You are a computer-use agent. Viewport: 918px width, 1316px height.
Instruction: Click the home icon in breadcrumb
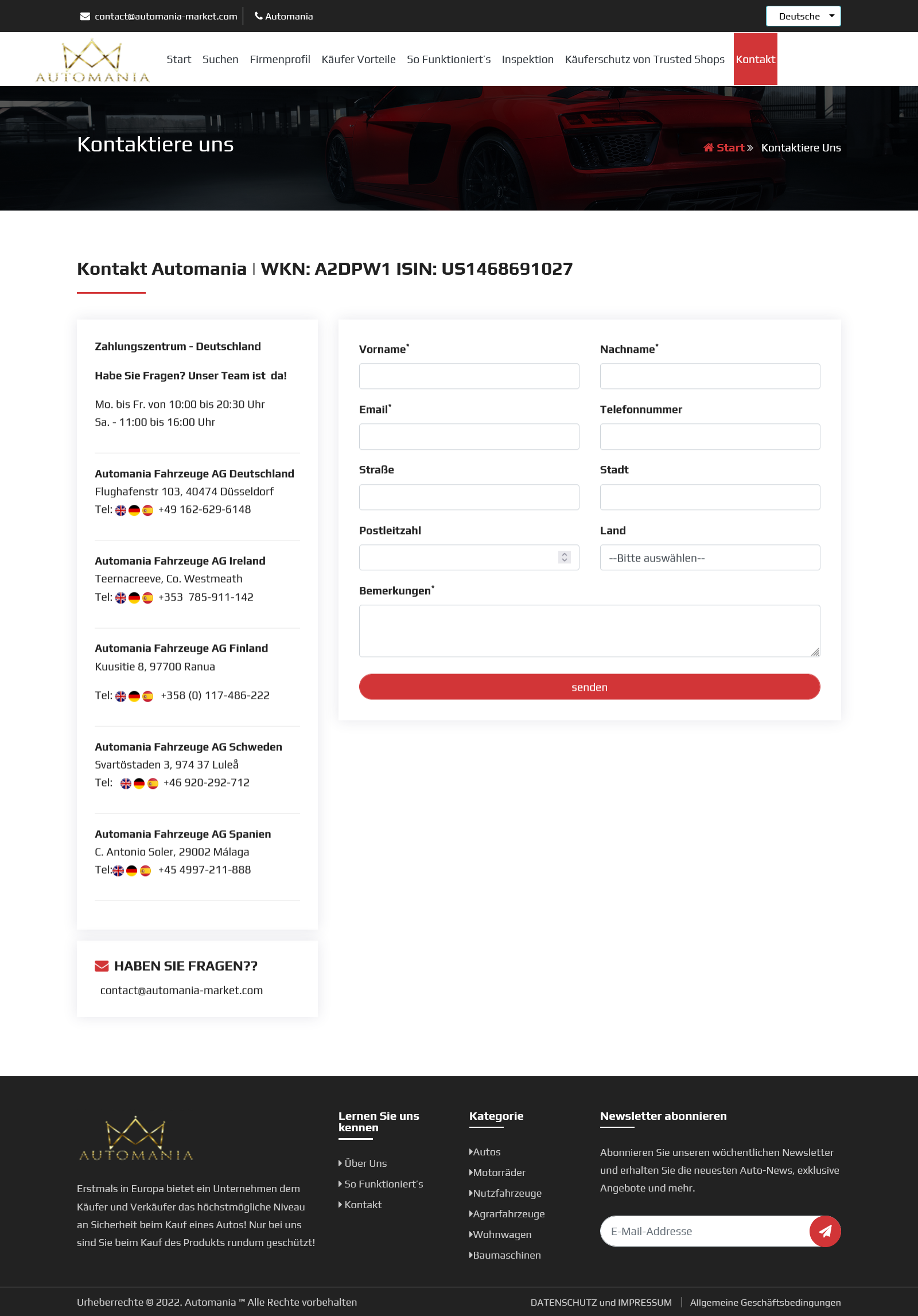[709, 147]
